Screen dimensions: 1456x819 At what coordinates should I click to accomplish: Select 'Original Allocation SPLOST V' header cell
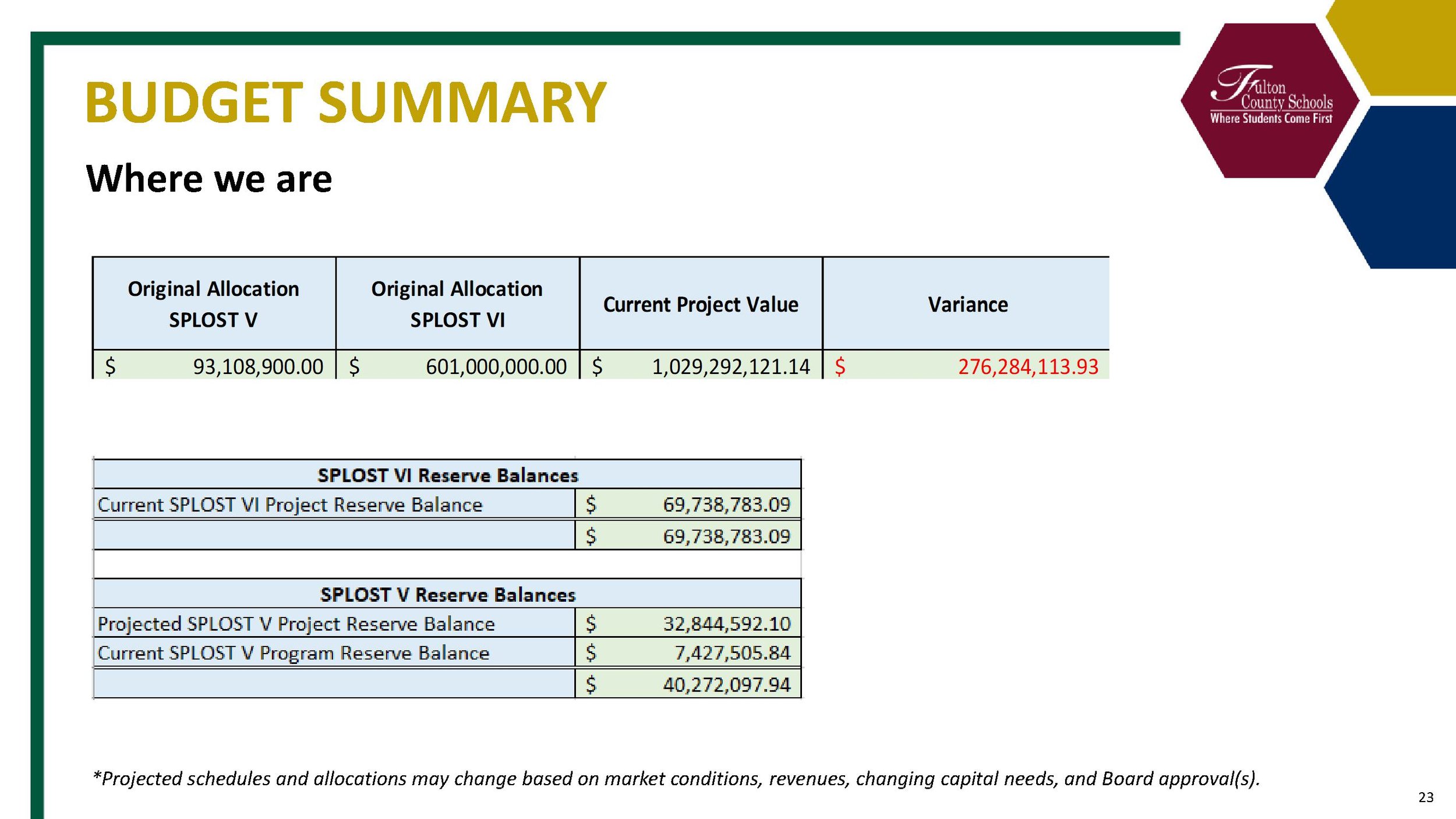tap(214, 303)
